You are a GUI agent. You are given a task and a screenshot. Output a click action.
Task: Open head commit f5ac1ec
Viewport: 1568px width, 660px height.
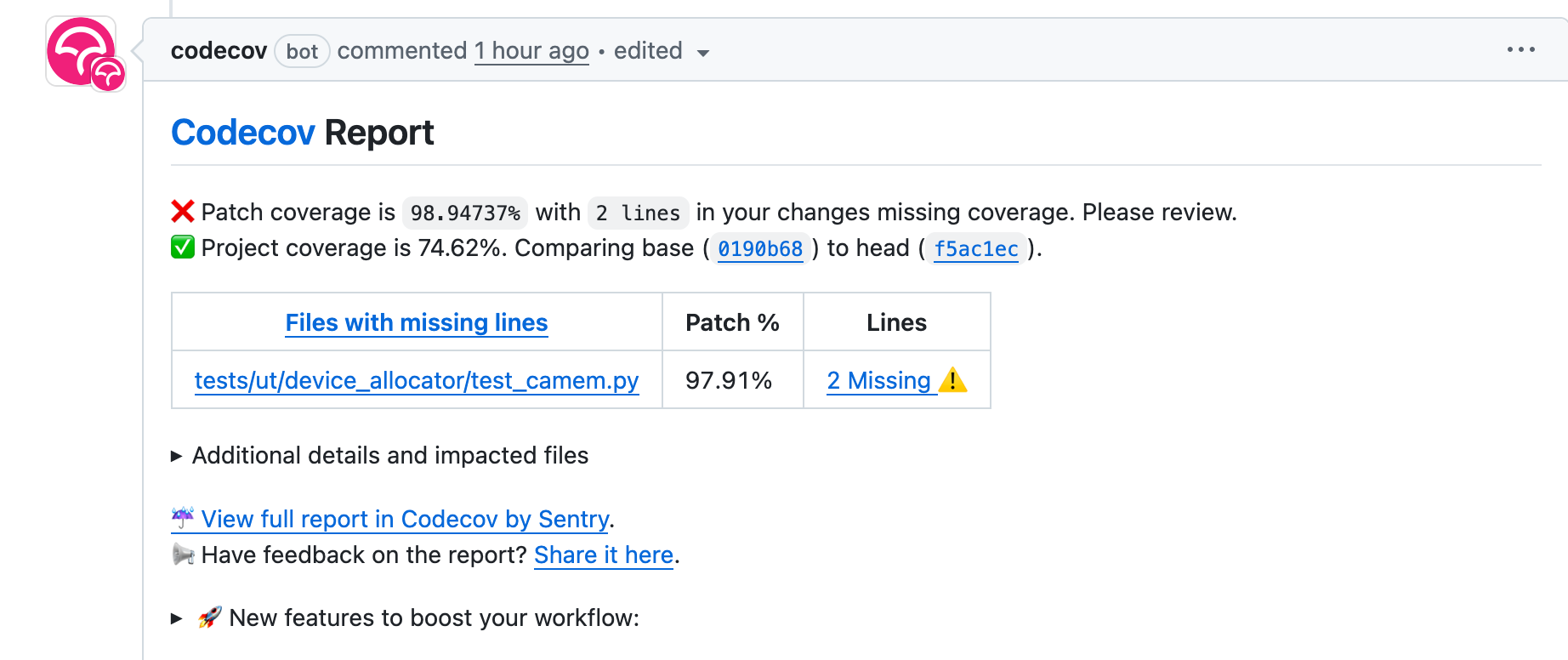[975, 249]
